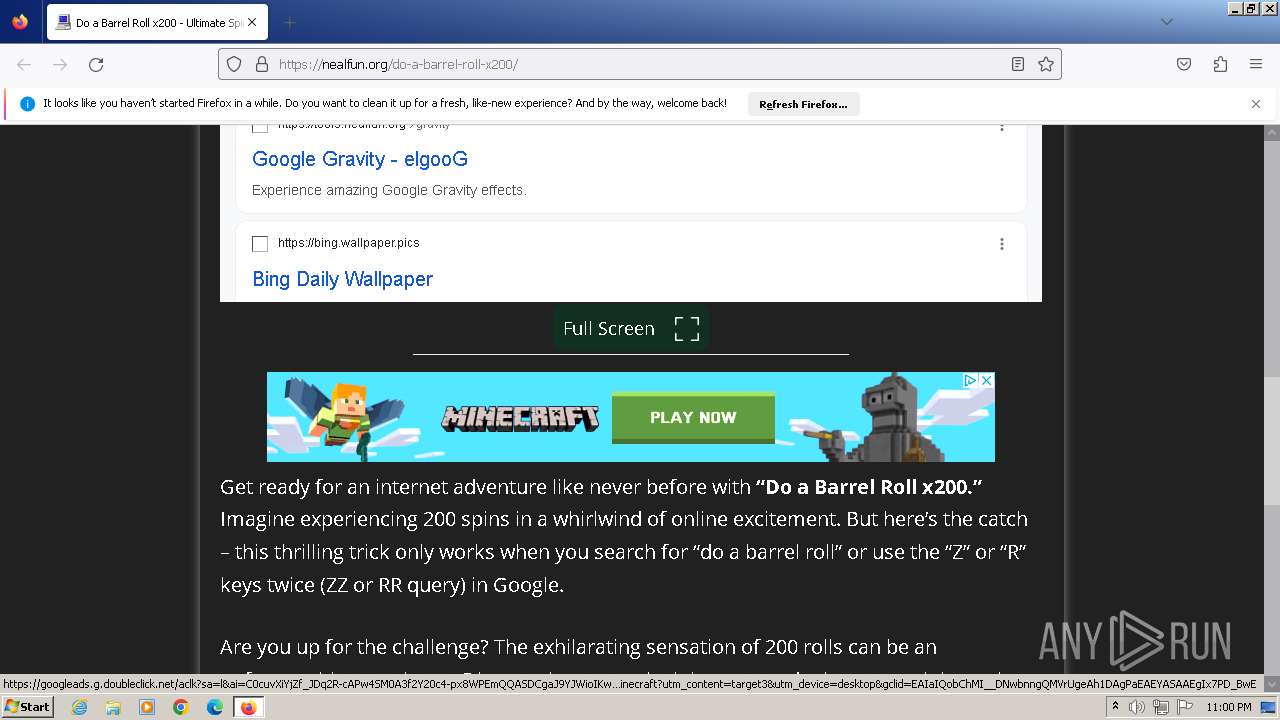Screen dimensions: 1280x720
Task: Toggle reader view in the address bar
Action: [x=1018, y=64]
